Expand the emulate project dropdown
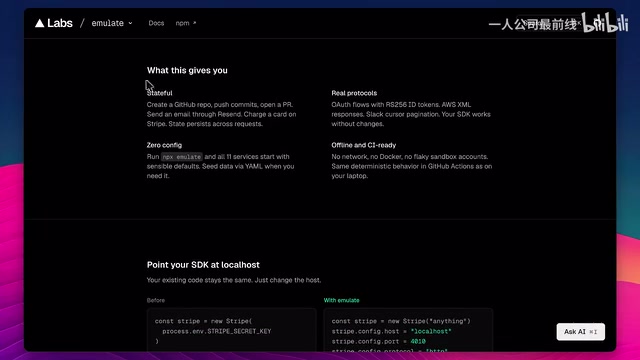The width and height of the screenshot is (640, 360). click(x=112, y=23)
